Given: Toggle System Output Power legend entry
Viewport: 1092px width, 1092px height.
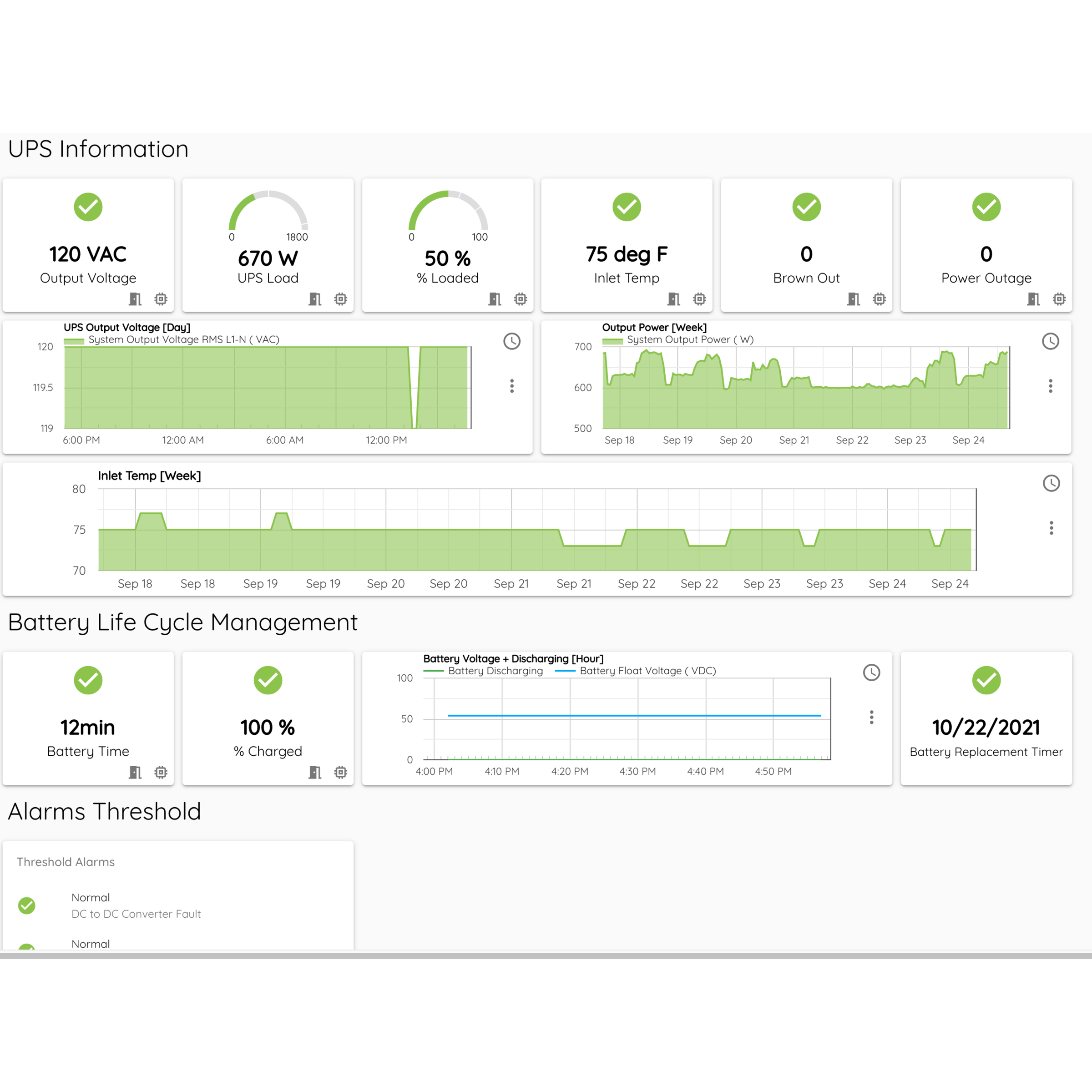Looking at the screenshot, I should point(690,340).
